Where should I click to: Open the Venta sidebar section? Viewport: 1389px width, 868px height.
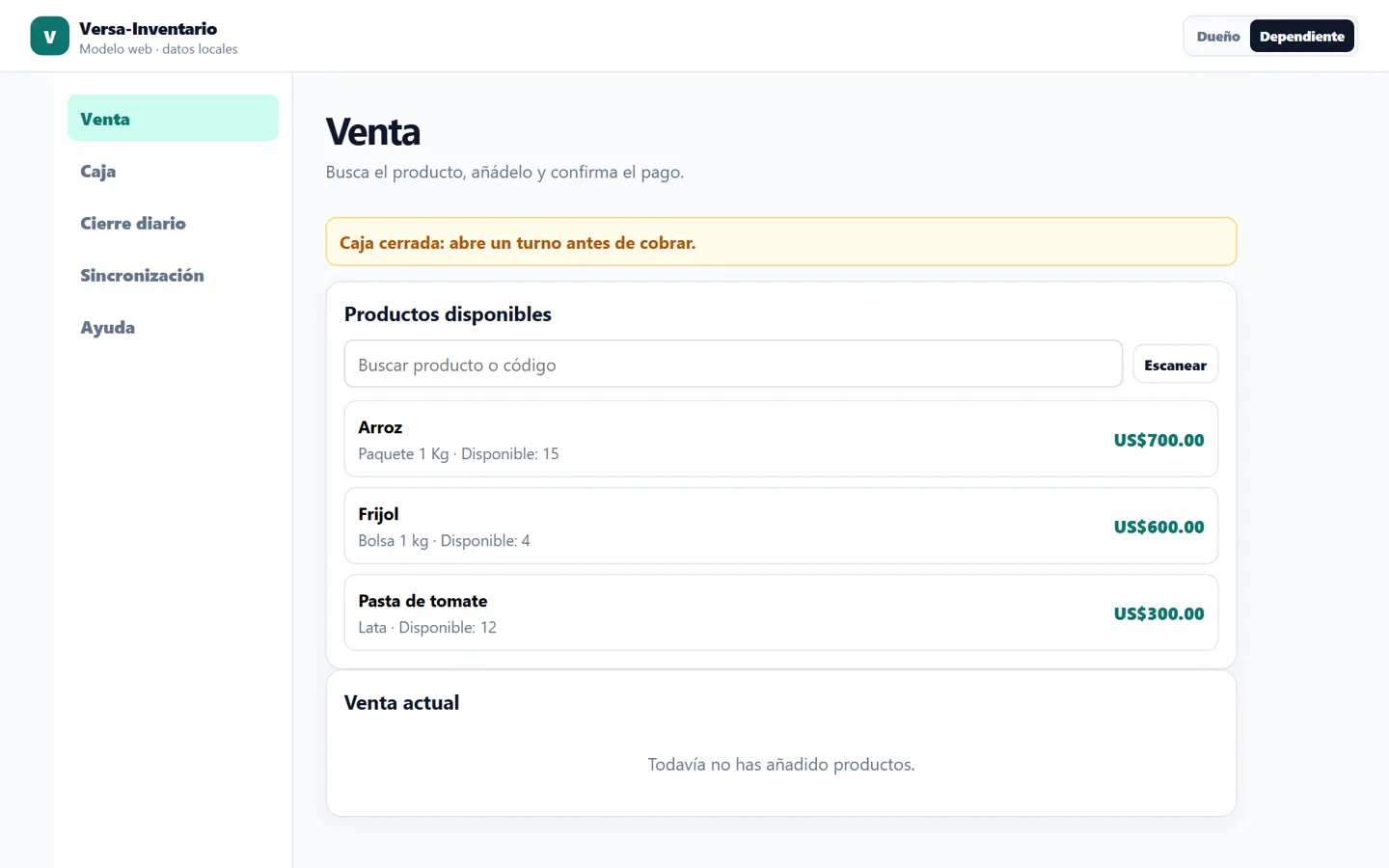pyautogui.click(x=173, y=119)
